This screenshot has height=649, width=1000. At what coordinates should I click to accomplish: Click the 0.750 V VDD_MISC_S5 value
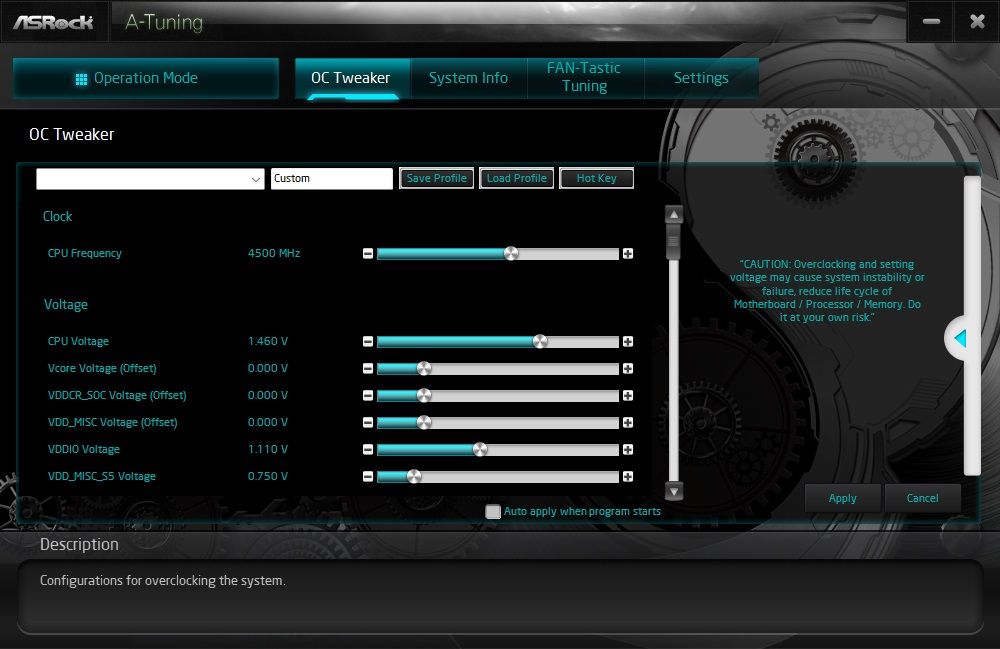[268, 476]
